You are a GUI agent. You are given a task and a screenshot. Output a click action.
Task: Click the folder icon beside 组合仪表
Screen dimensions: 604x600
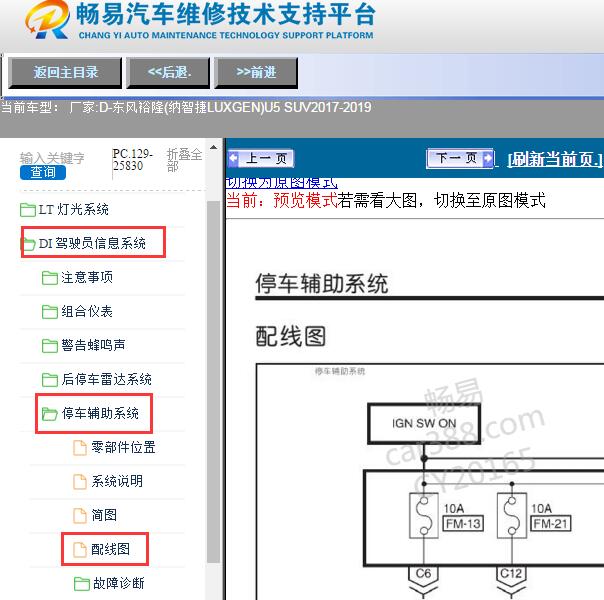point(50,312)
